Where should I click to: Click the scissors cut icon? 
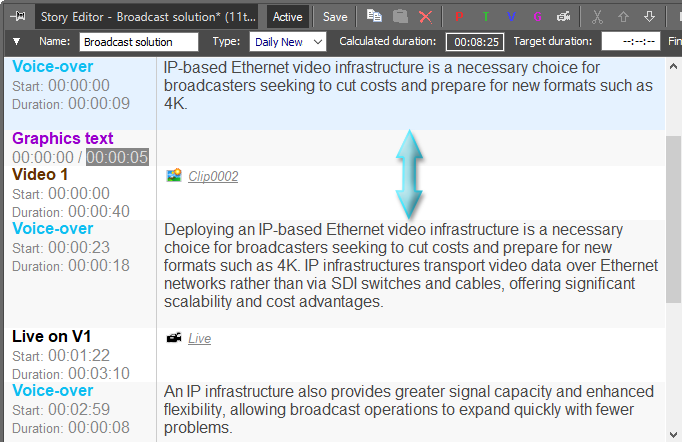pos(597,17)
